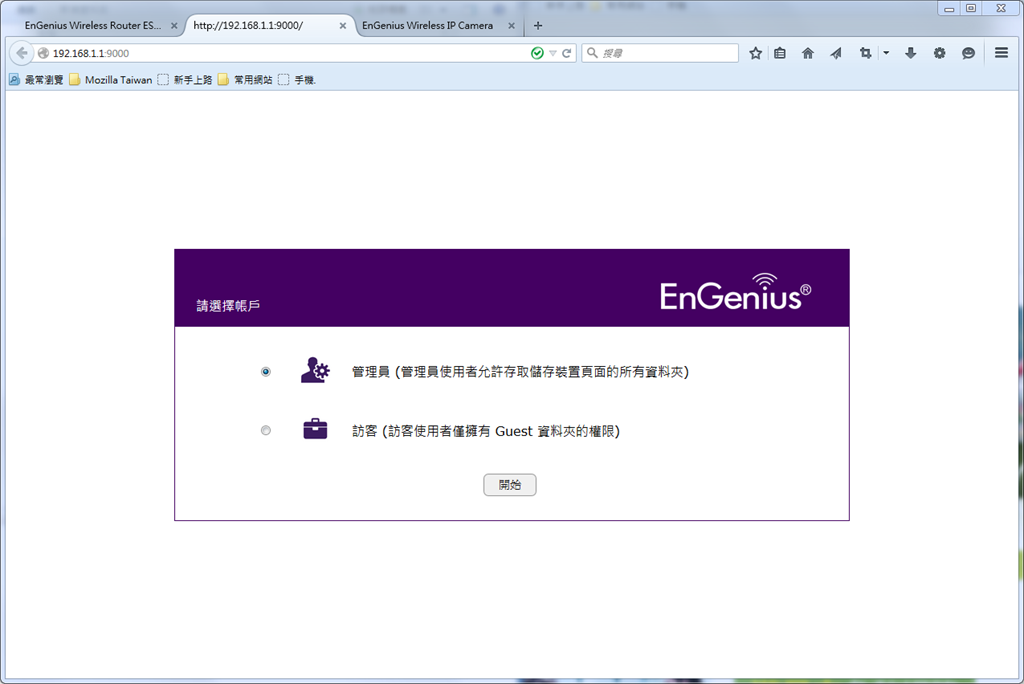Open the screenshot tool dropdown arrow
Viewport: 1024px width, 684px height.
[886, 53]
